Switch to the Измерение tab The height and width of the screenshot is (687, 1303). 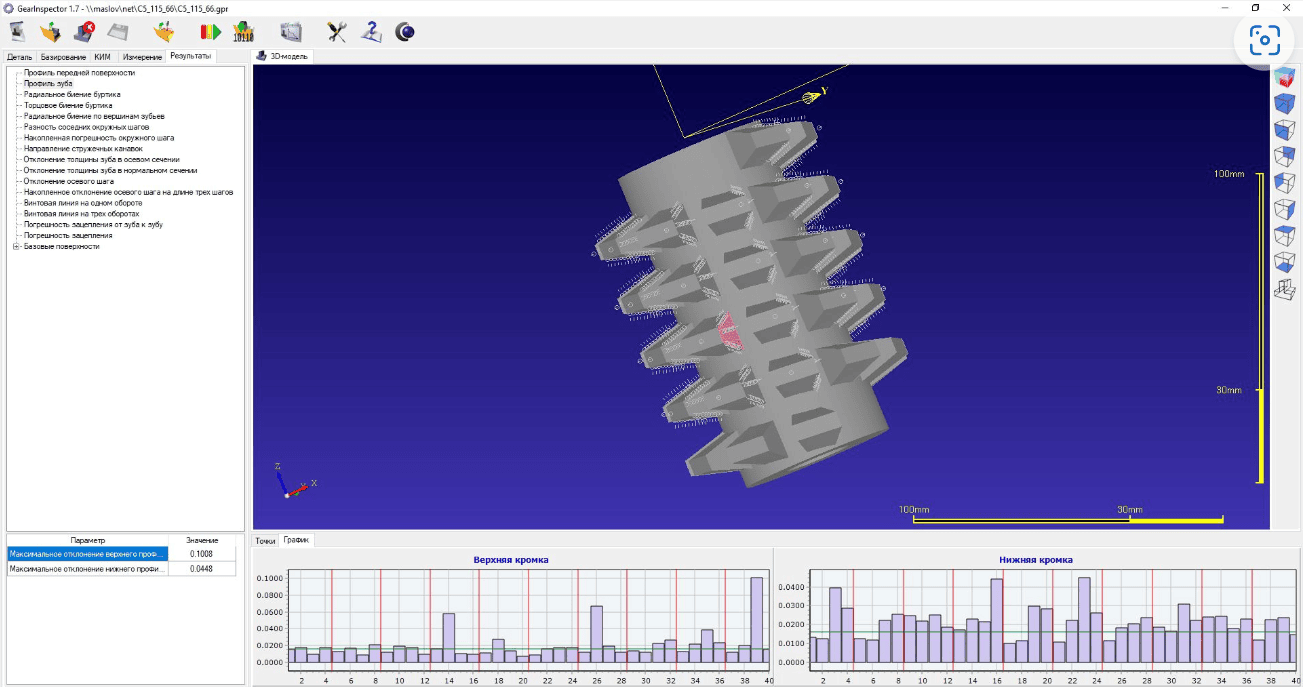[x=142, y=57]
